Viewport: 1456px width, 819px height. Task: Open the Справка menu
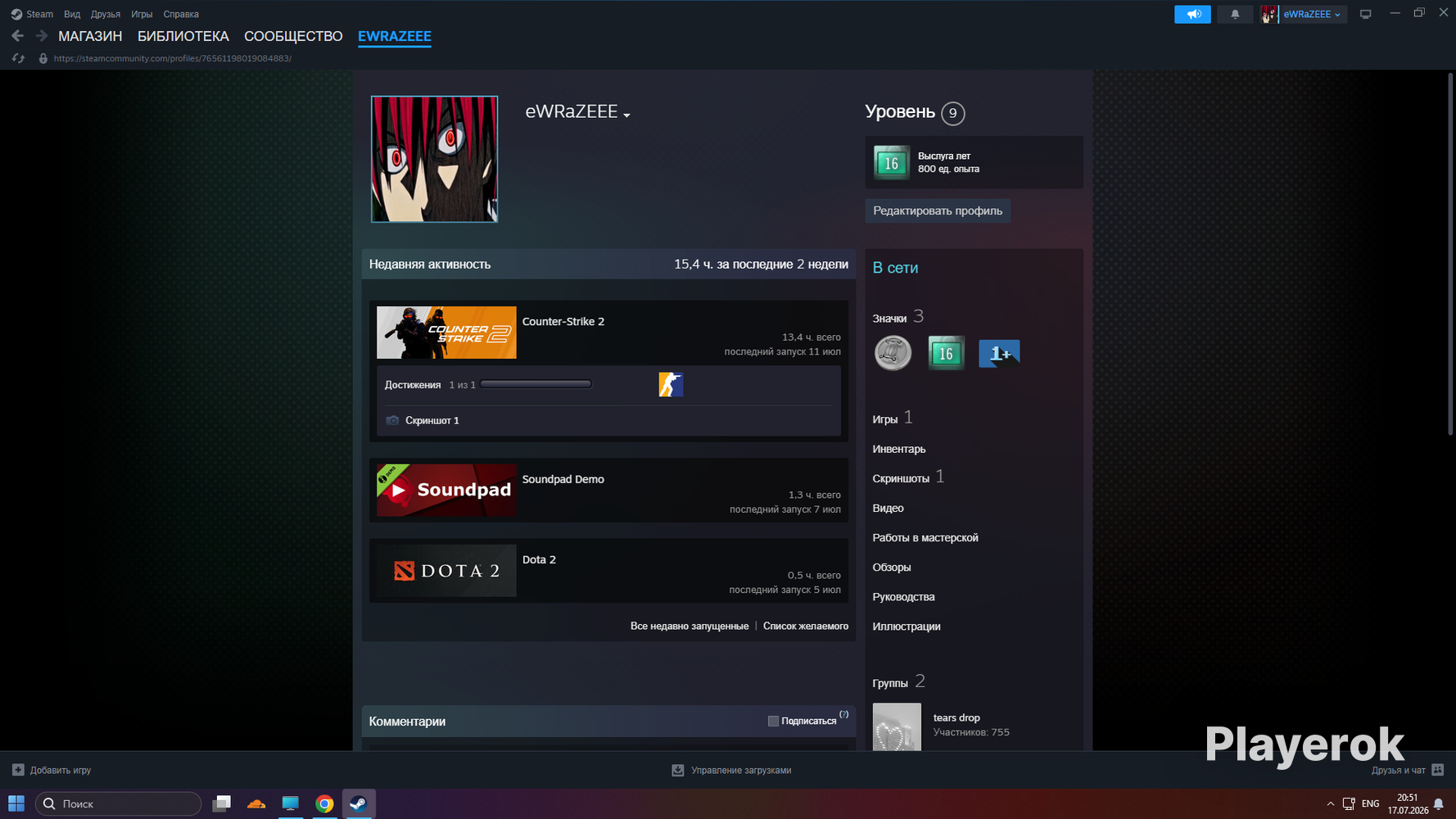pos(181,14)
